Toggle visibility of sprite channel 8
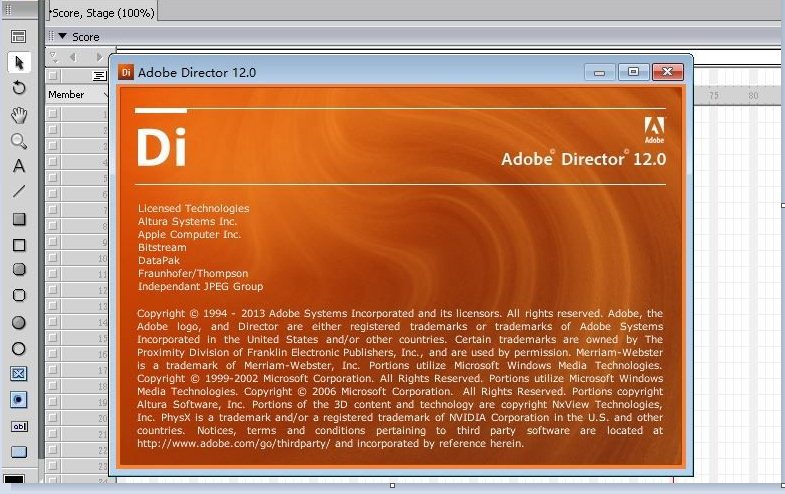Image resolution: width=785 pixels, height=494 pixels. click(x=53, y=226)
